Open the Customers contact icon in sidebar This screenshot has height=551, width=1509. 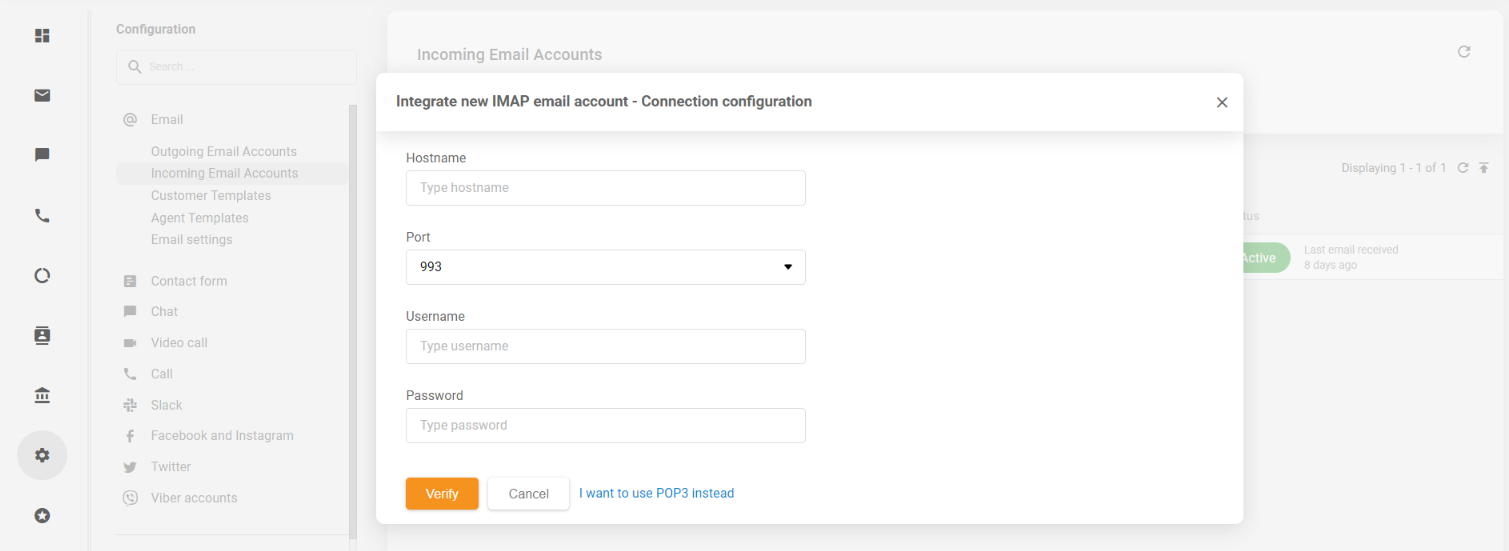click(42, 335)
